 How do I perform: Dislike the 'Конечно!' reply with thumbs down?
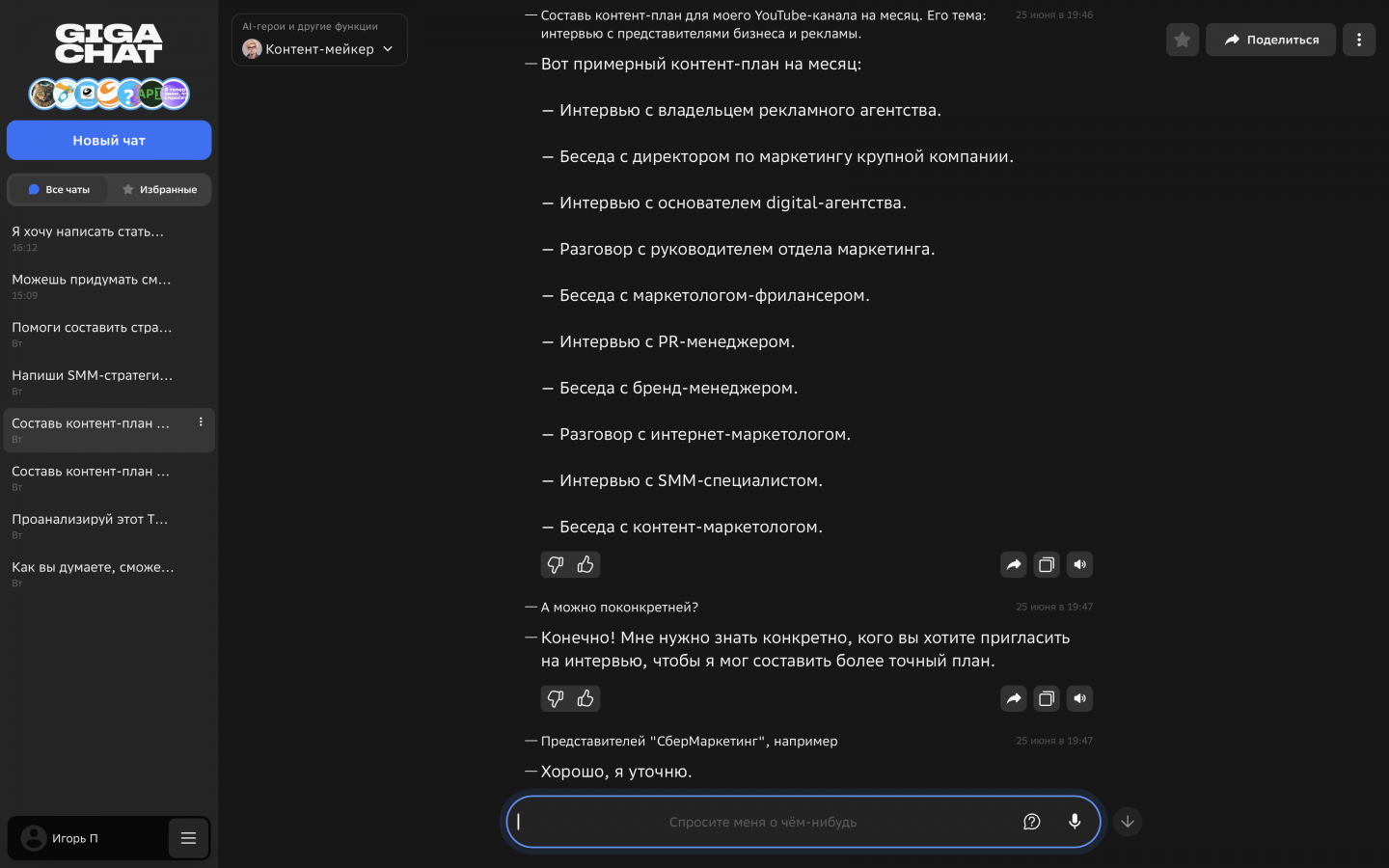(556, 699)
